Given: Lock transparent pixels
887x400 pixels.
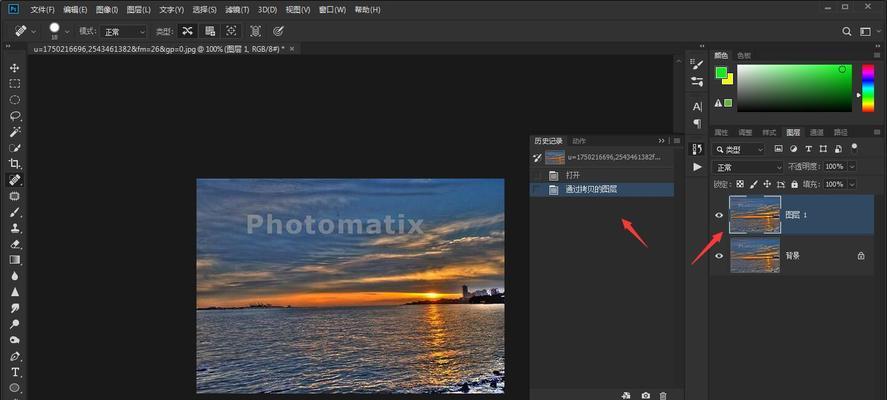Looking at the screenshot, I should [x=740, y=184].
